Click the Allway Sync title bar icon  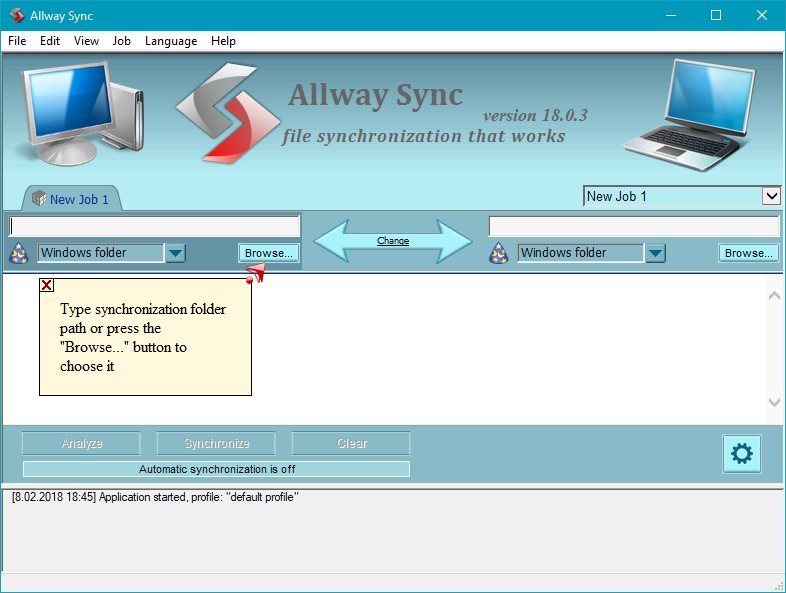[17, 16]
